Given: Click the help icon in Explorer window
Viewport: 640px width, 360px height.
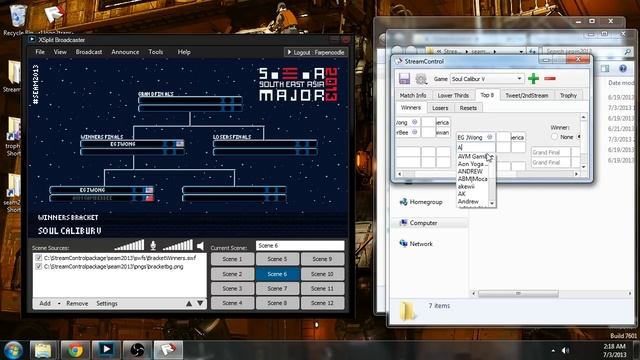Looking at the screenshot, I should pyautogui.click(x=622, y=69).
